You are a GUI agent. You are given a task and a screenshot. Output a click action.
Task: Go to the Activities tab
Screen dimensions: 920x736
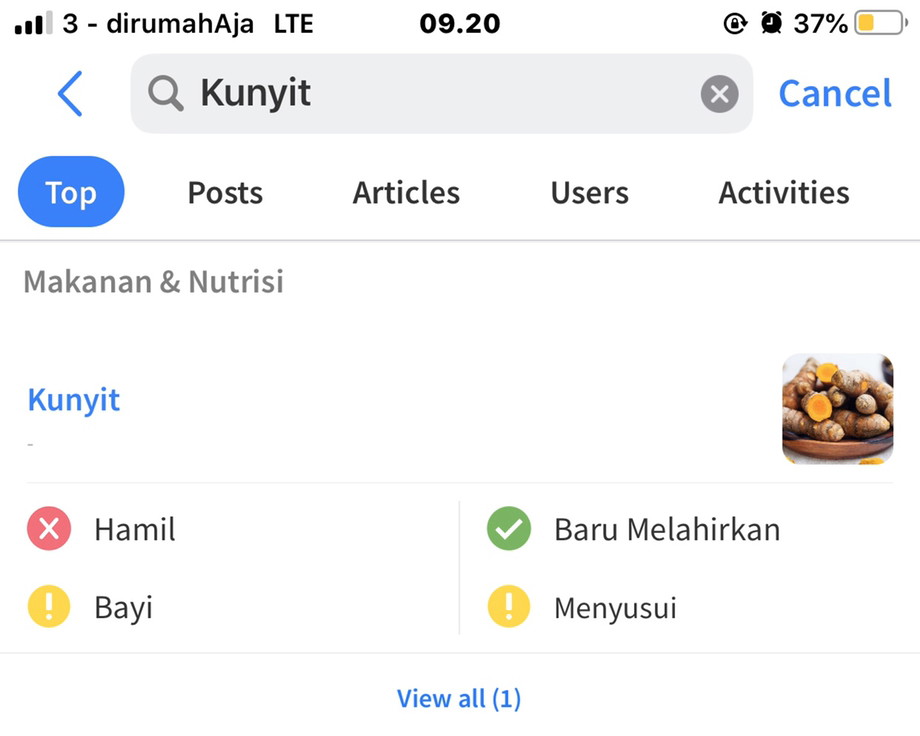(x=784, y=192)
